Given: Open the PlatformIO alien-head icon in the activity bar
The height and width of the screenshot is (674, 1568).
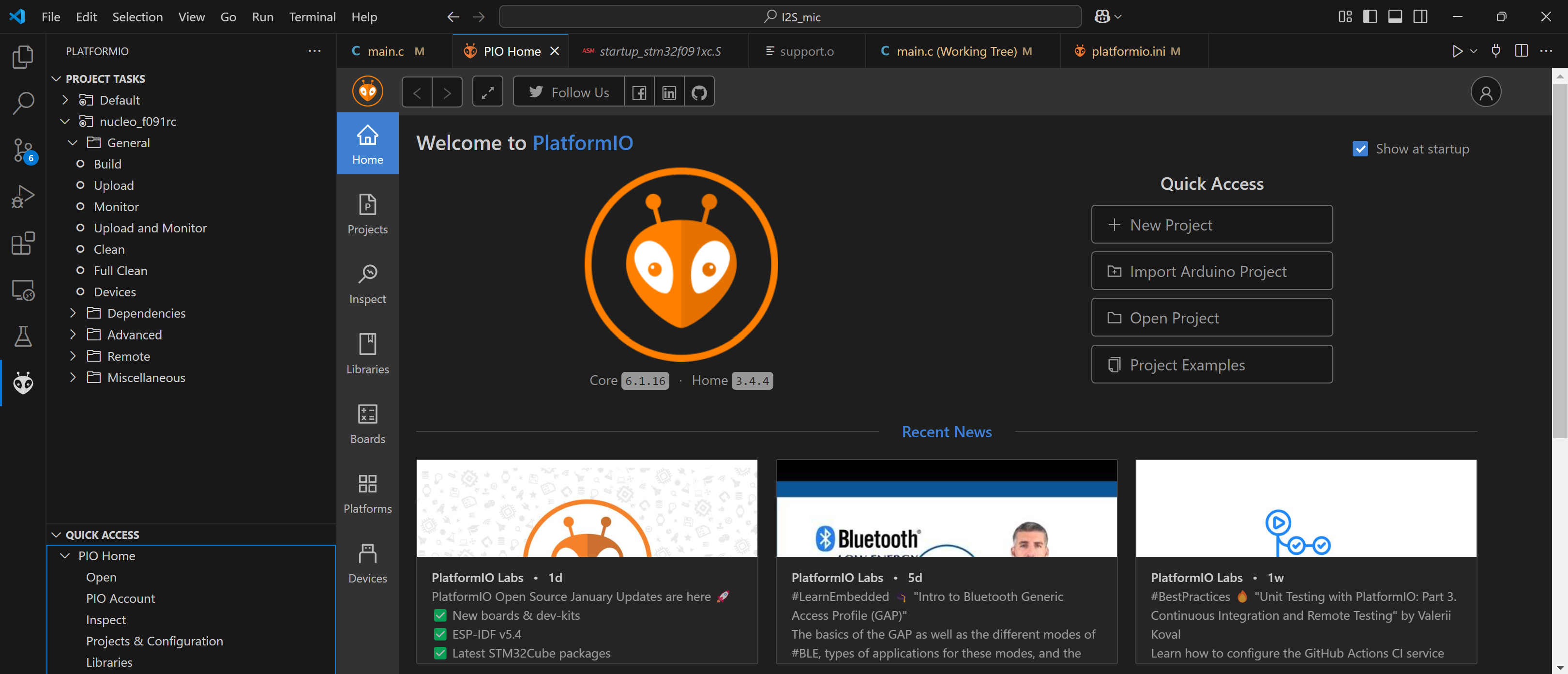Looking at the screenshot, I should (23, 383).
